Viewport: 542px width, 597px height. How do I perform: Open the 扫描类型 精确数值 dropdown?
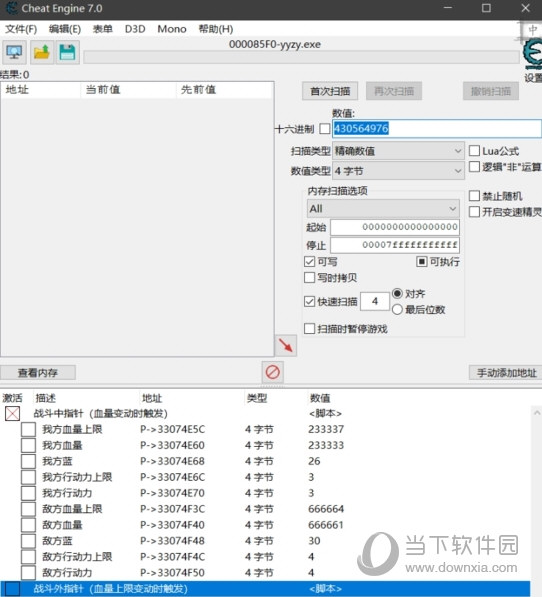[398, 151]
